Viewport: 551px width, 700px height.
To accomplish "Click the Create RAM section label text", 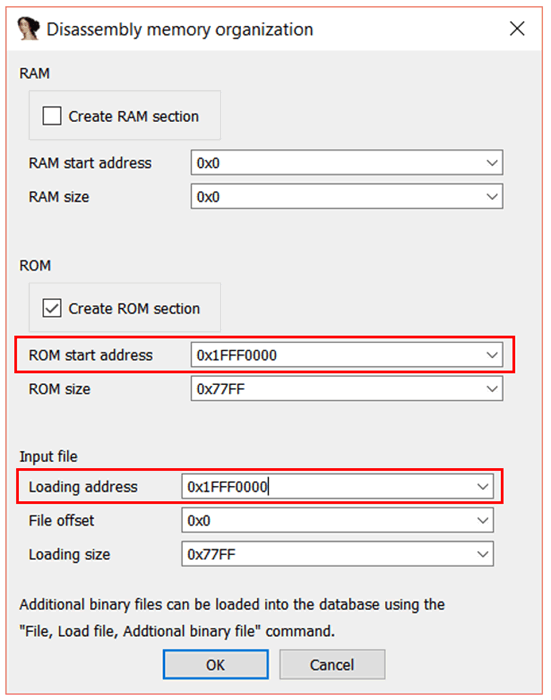I will [x=134, y=116].
